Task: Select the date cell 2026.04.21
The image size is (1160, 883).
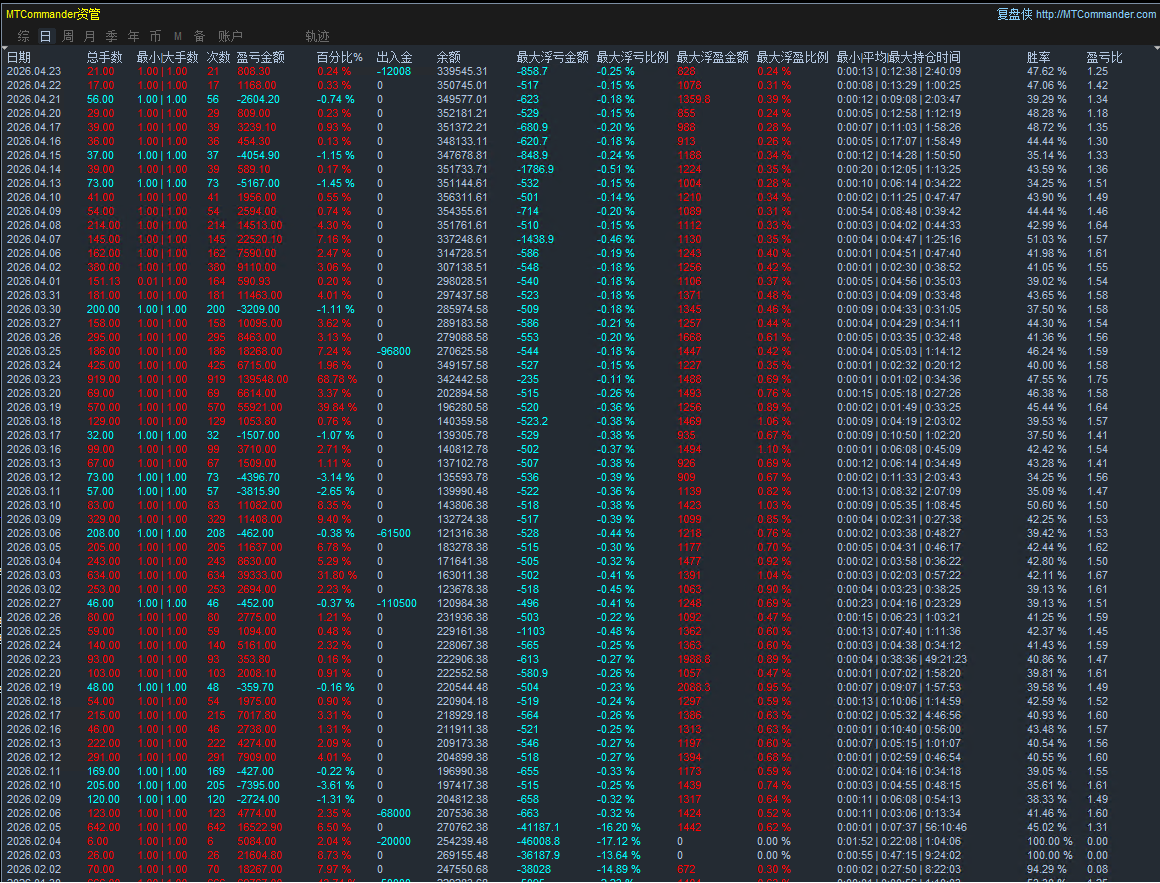Action: click(34, 100)
